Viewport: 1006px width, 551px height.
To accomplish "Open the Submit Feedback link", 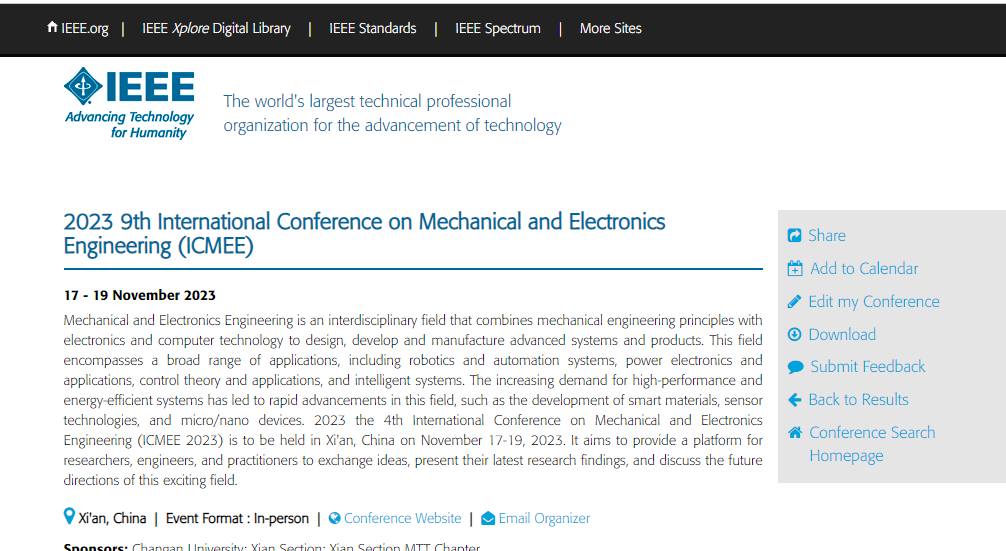I will (x=867, y=366).
